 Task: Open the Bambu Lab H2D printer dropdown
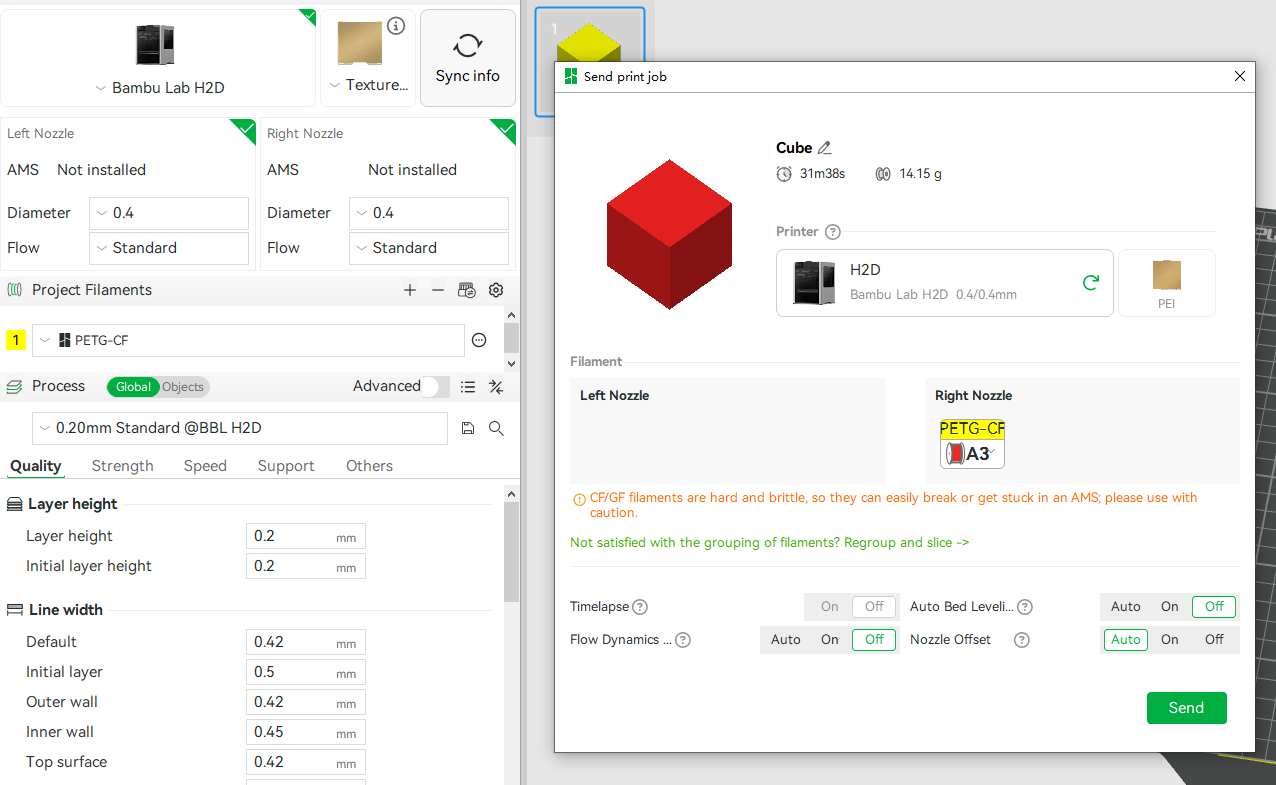coord(158,88)
